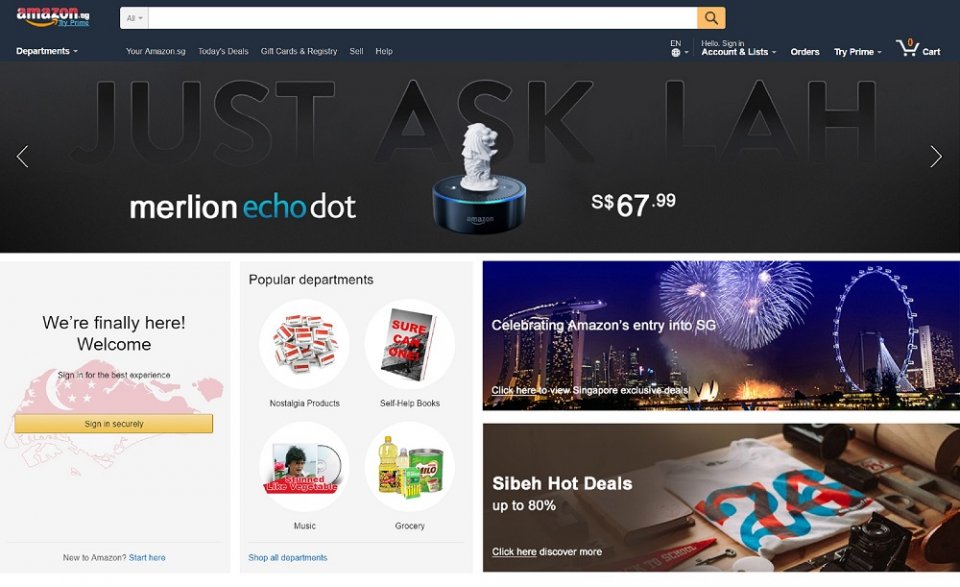Expand the All search category dropdown
Image resolution: width=960 pixels, height=587 pixels.
click(x=134, y=18)
